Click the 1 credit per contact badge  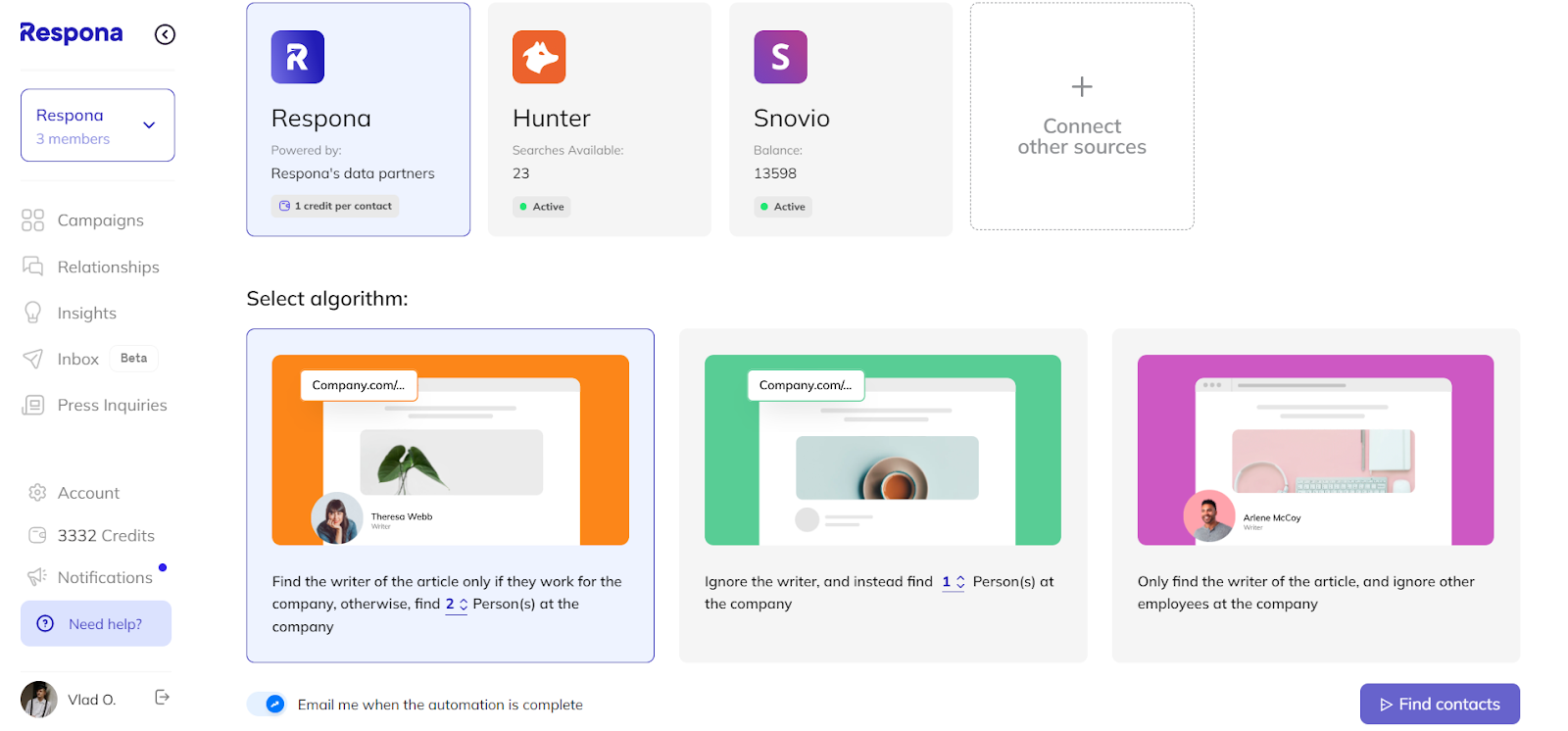click(335, 206)
